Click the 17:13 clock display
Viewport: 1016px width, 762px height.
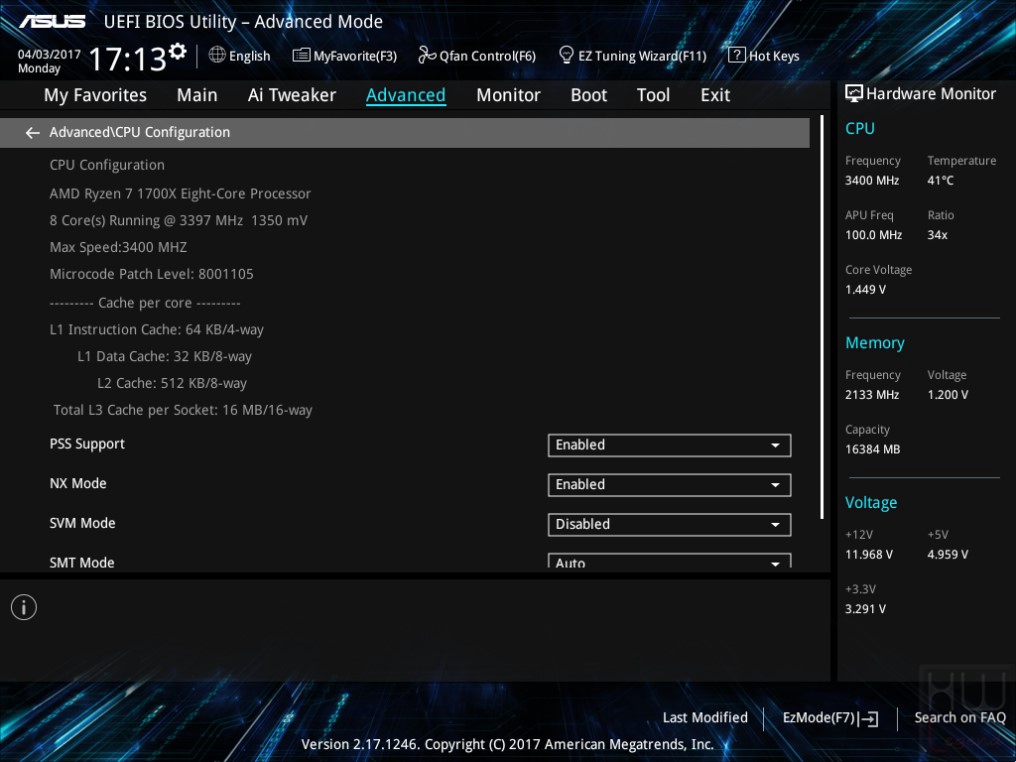click(x=128, y=59)
